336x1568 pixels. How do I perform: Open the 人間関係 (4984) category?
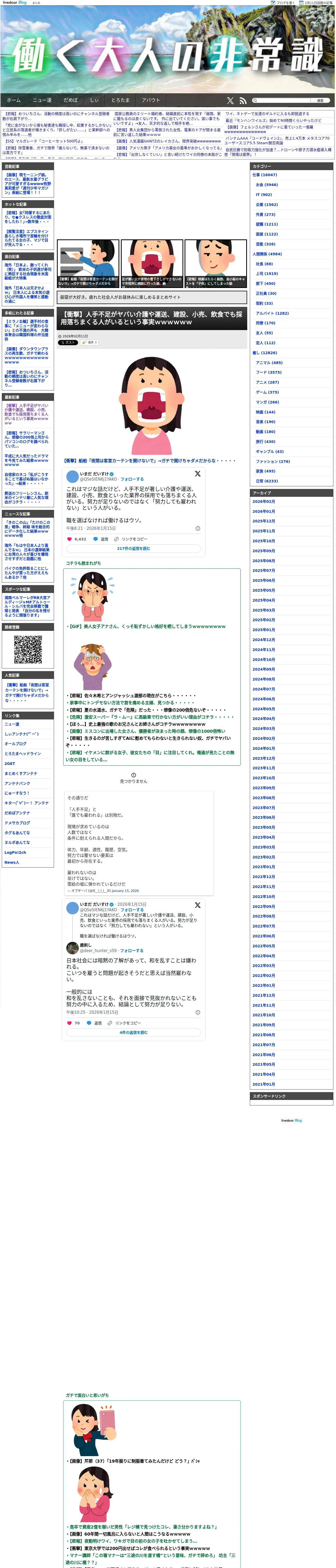coord(267,254)
